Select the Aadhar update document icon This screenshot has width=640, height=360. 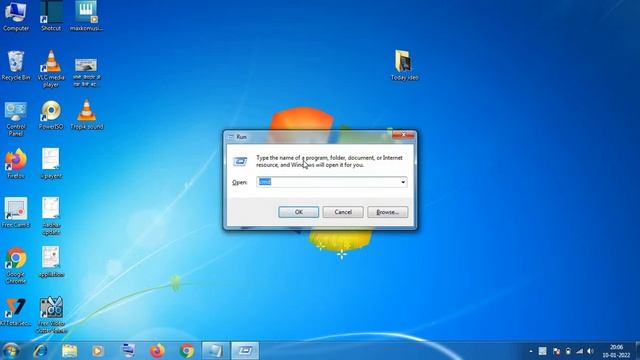point(51,216)
